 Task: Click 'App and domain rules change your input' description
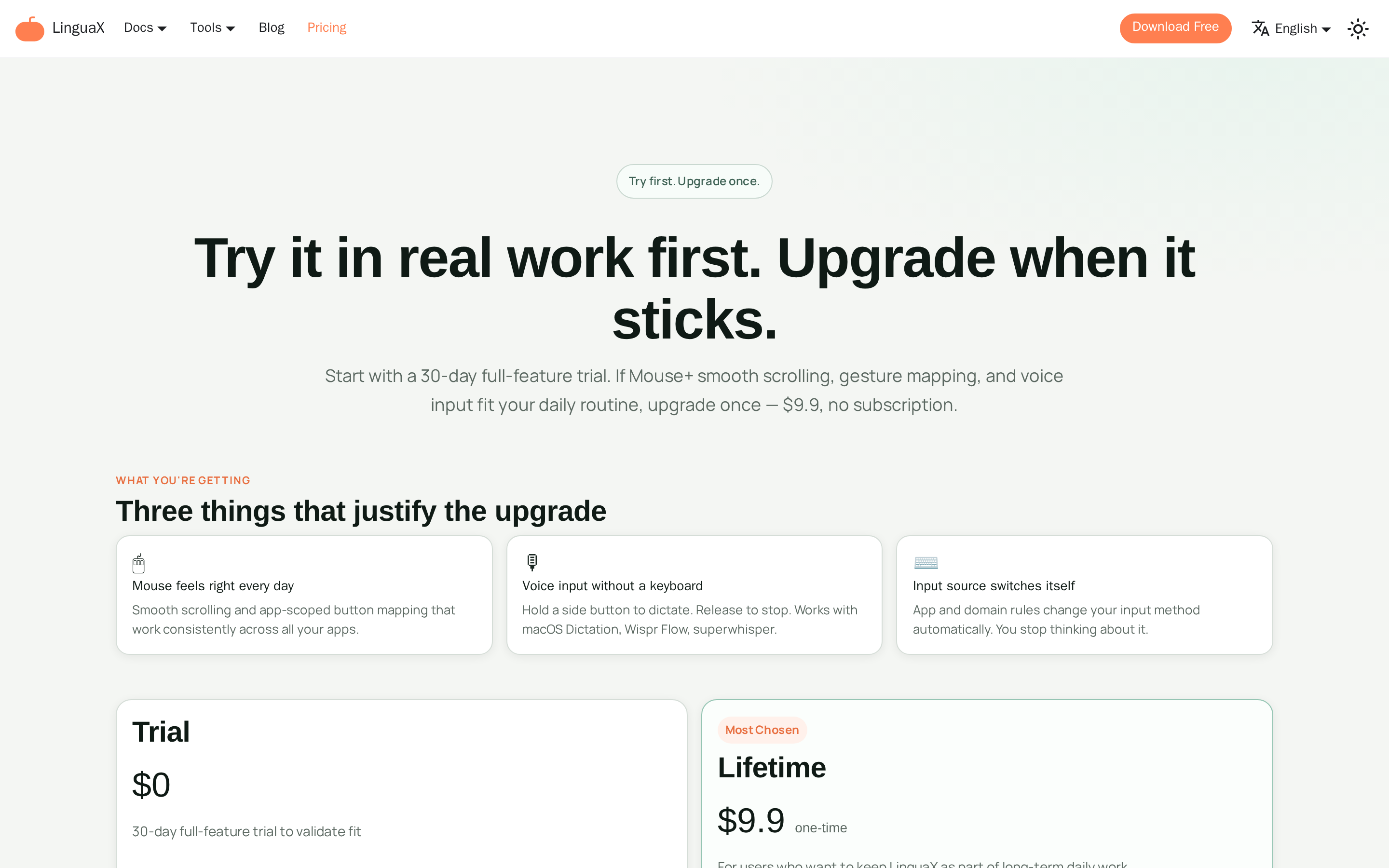click(x=1056, y=620)
